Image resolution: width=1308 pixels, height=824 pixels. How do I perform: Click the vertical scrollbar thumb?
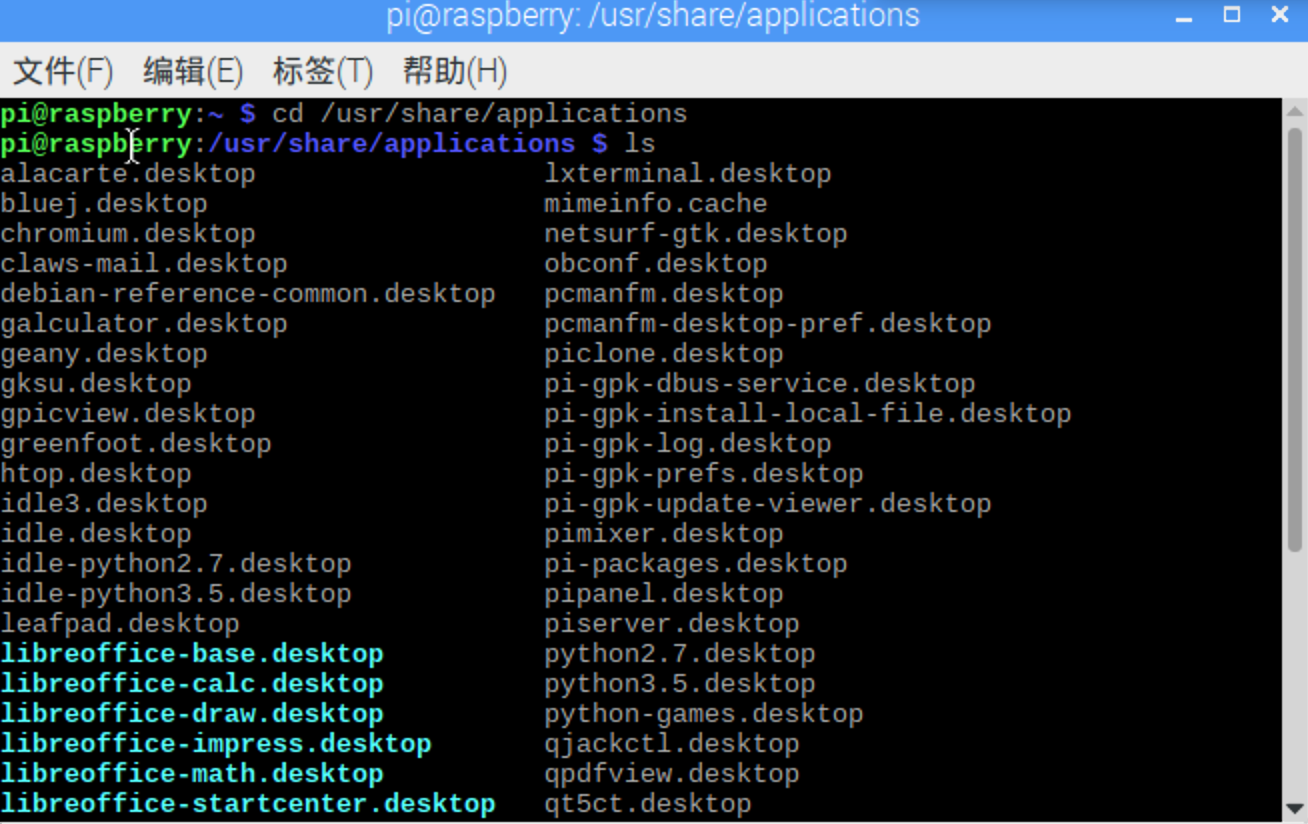click(1294, 340)
